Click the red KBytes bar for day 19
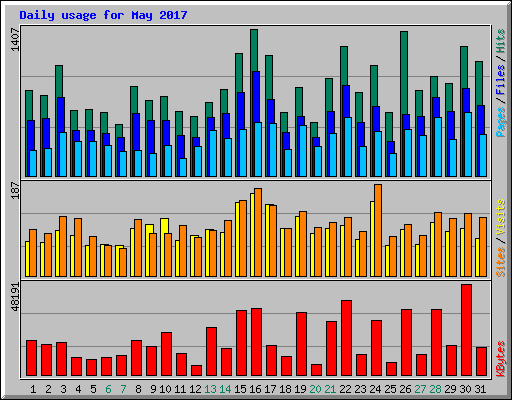The image size is (512, 400). pyautogui.click(x=301, y=344)
